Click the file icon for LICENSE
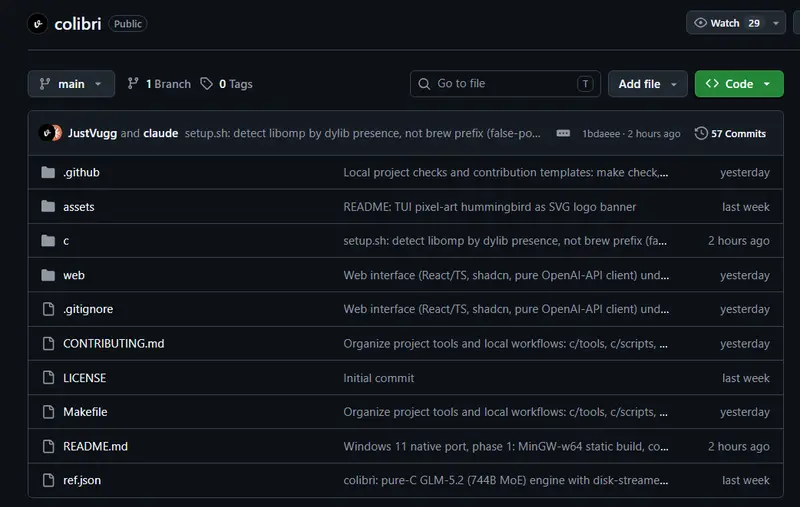 click(48, 377)
